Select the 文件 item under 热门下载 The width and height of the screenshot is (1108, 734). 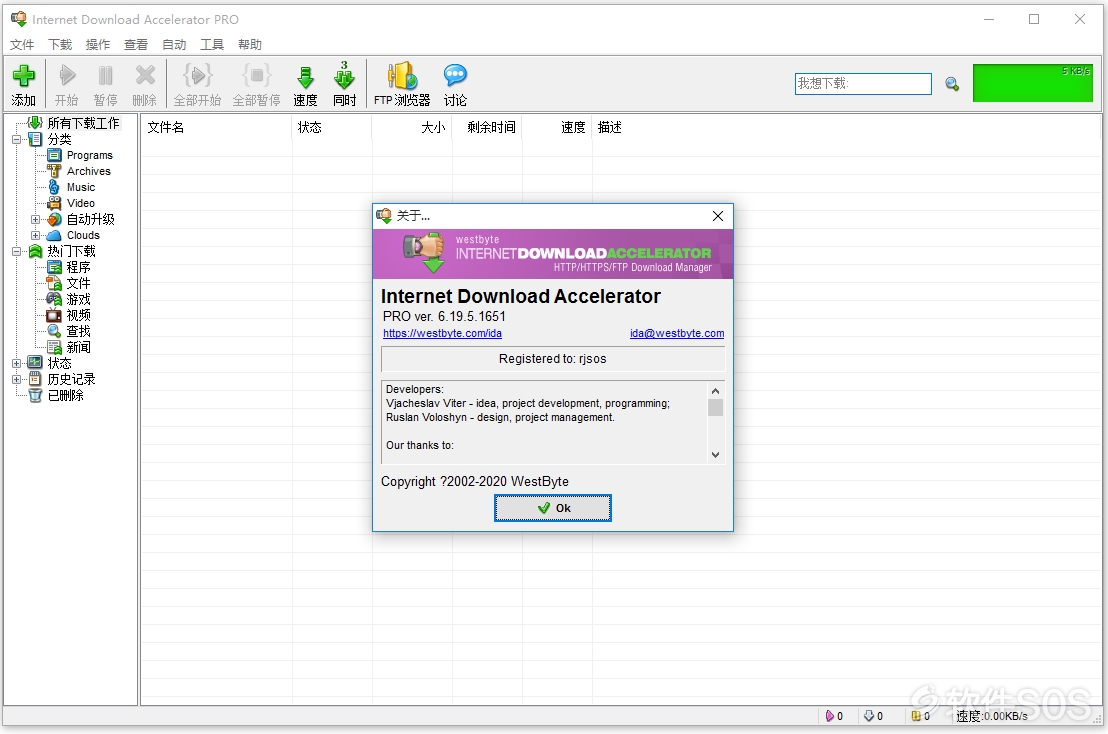pos(78,283)
